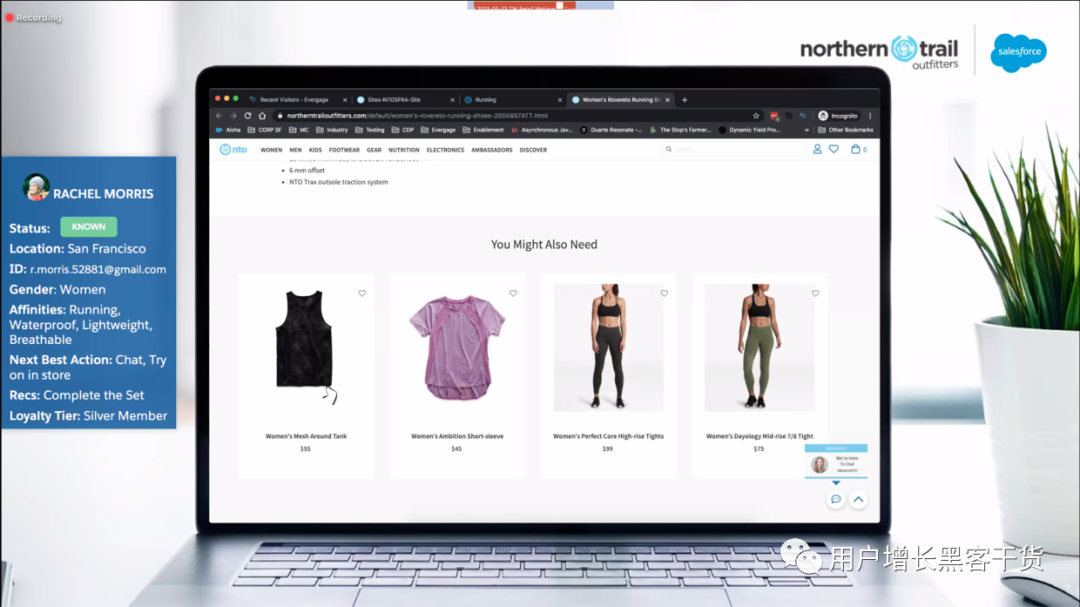Open the MEN menu
This screenshot has width=1080, height=607.
click(x=295, y=150)
